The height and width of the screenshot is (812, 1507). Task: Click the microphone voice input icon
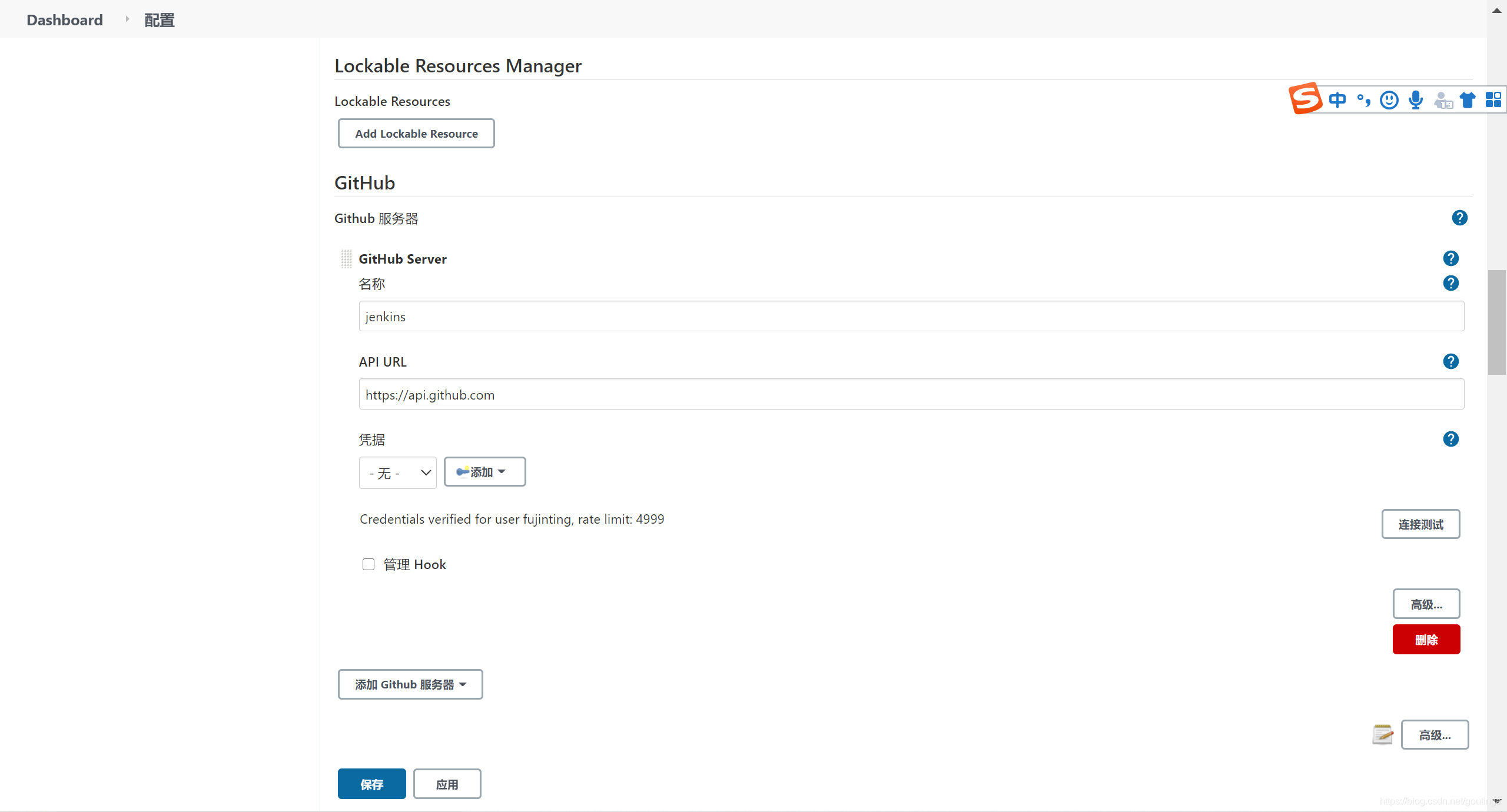pos(1416,100)
